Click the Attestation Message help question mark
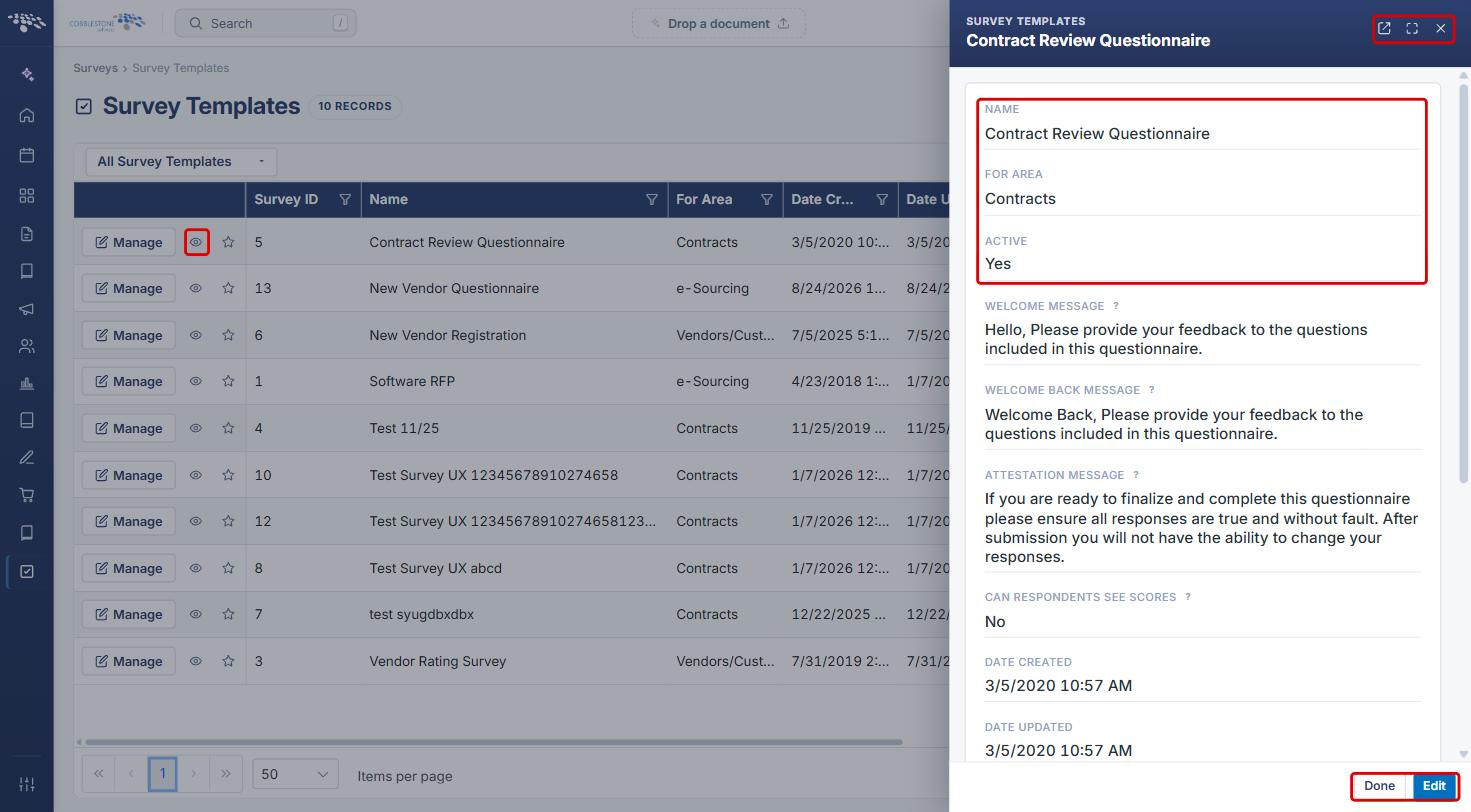1471x812 pixels. click(x=1136, y=475)
